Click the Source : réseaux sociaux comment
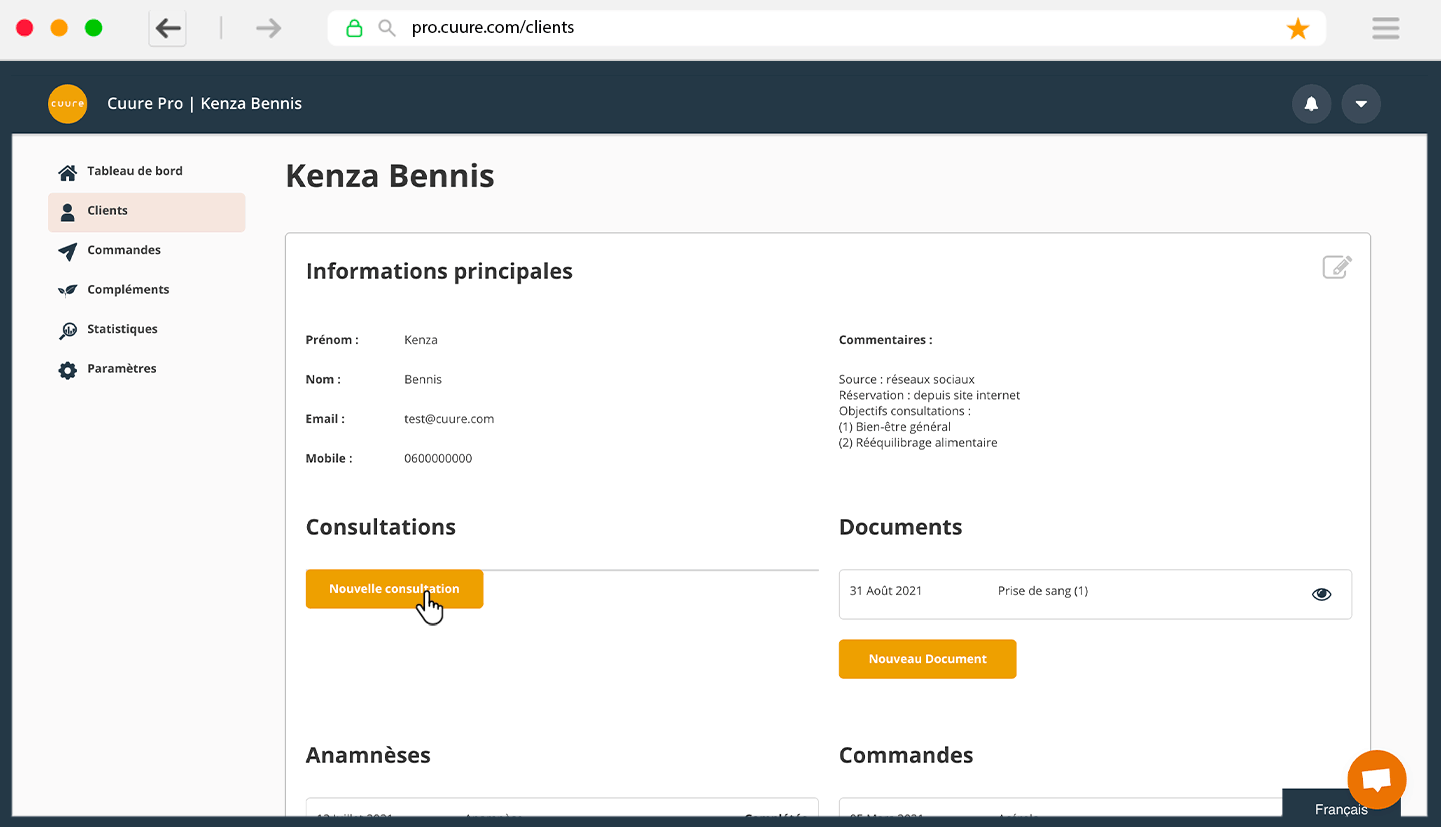 click(907, 380)
